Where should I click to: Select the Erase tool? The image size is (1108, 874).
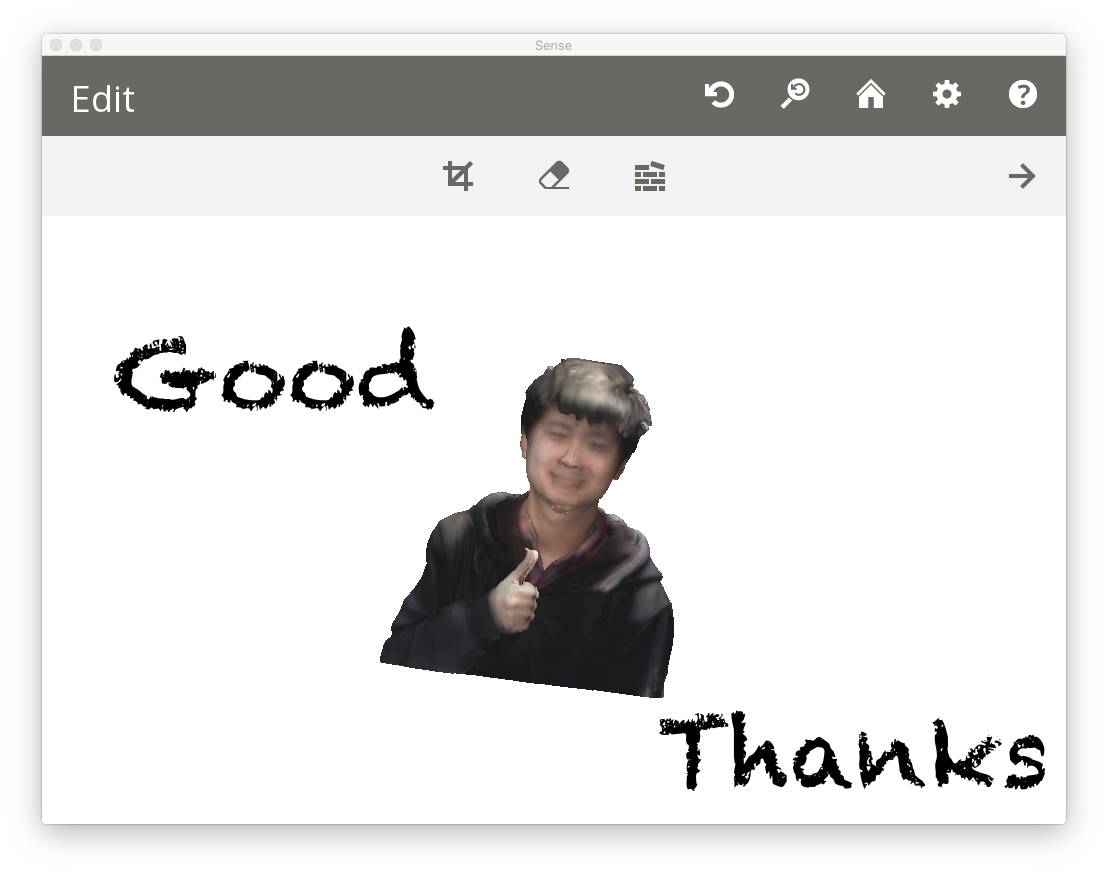pyautogui.click(x=554, y=176)
